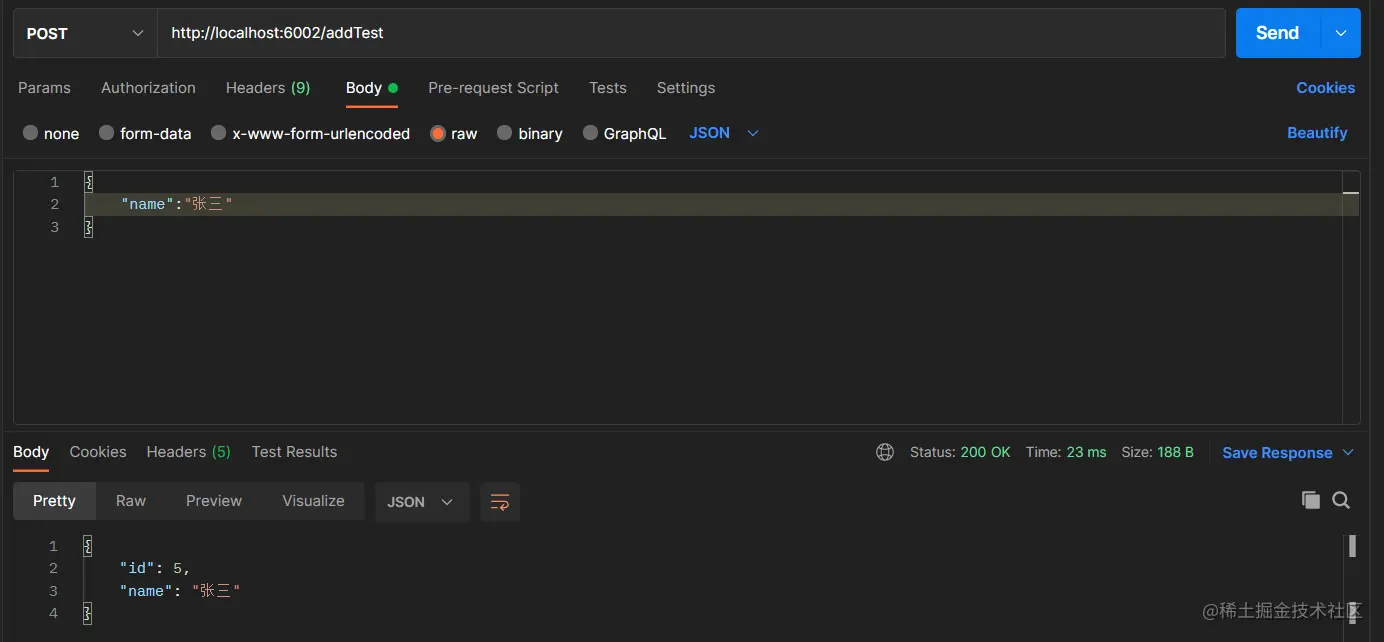This screenshot has width=1384, height=642.
Task: Open response Headers (5) tab
Action: pyautogui.click(x=188, y=452)
